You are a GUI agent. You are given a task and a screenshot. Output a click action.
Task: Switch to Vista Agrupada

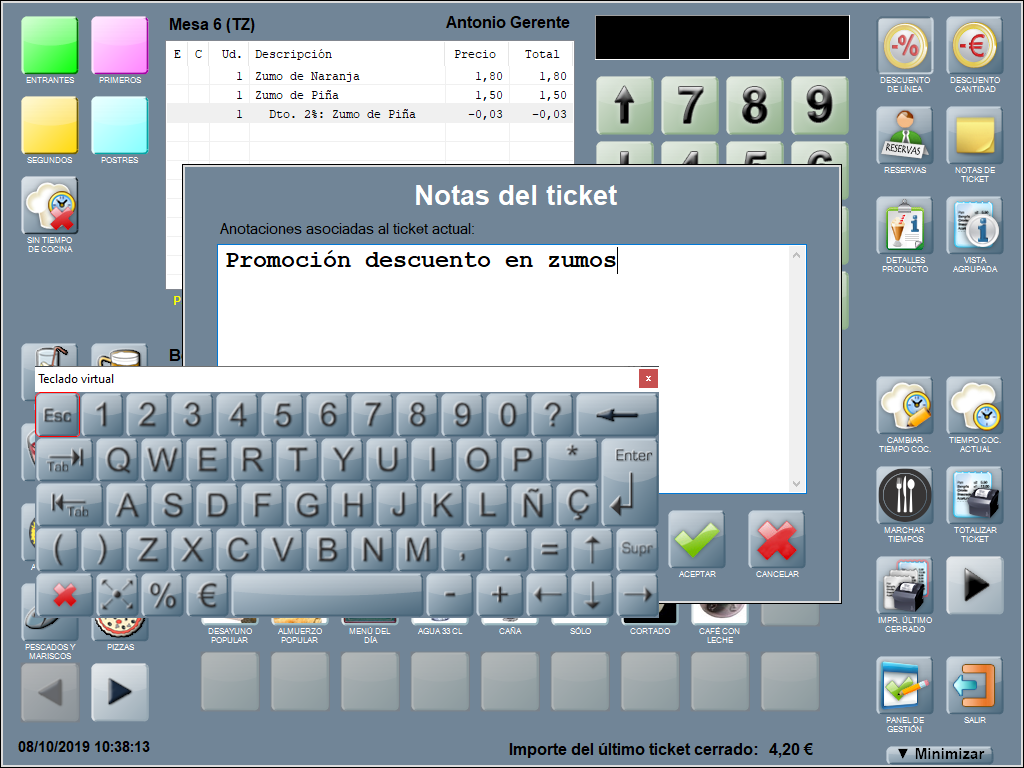[974, 226]
